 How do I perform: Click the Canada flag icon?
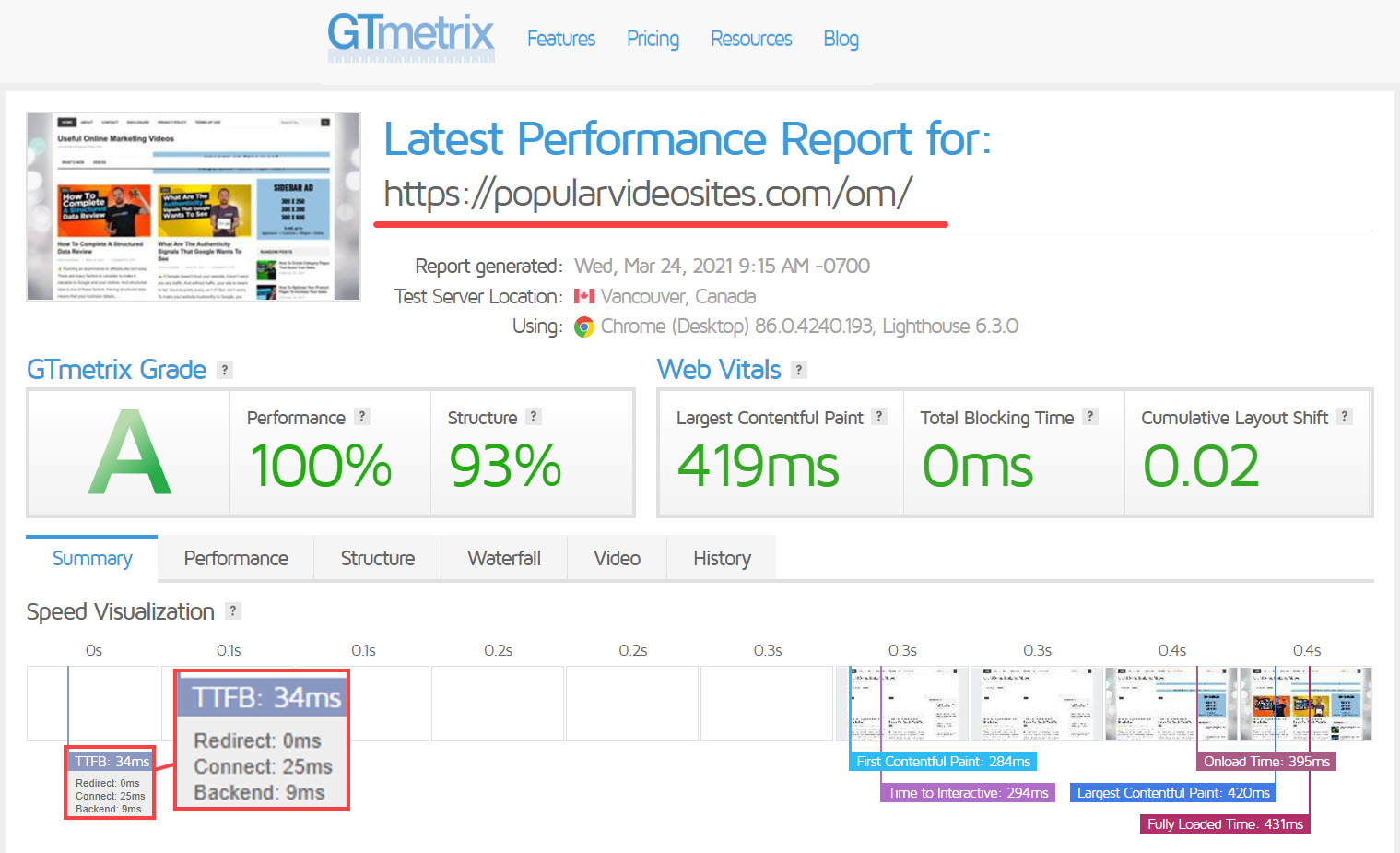584,296
